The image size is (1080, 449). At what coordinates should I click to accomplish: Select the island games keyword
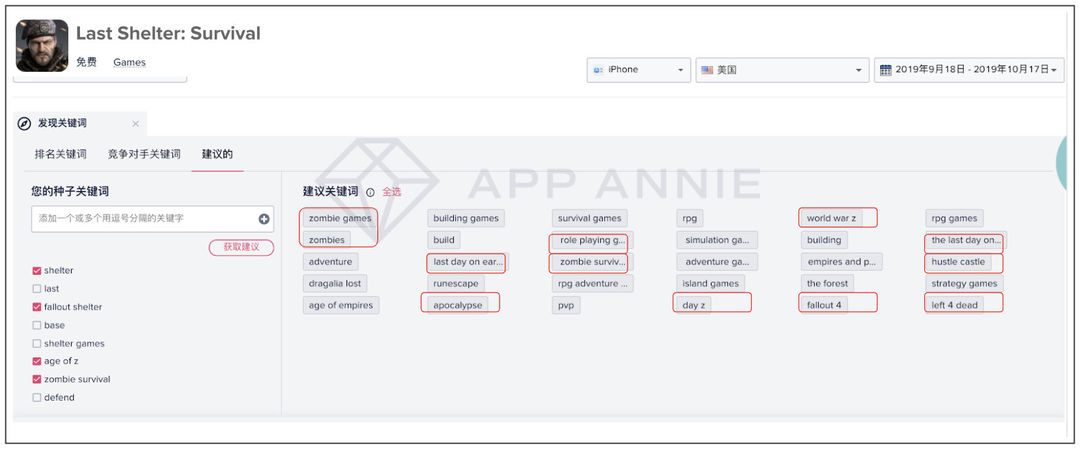point(710,284)
